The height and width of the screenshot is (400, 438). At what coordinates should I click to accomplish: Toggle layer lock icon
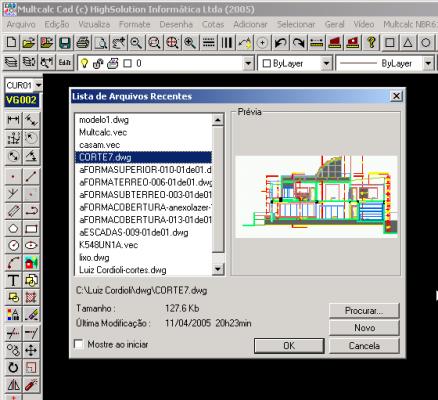coord(98,63)
